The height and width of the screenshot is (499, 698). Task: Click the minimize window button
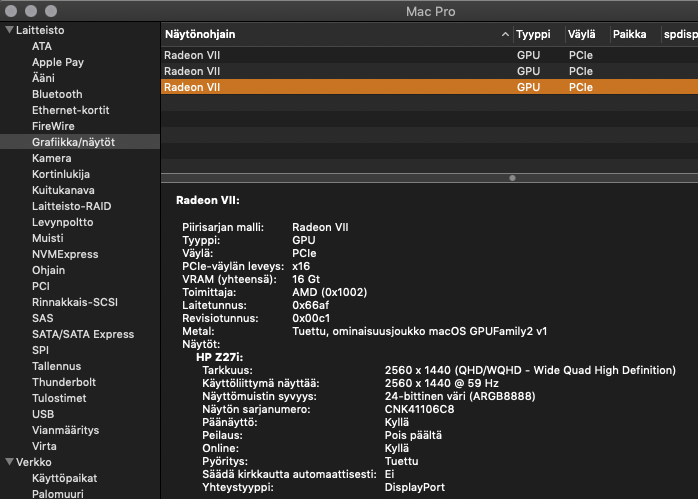(x=31, y=11)
